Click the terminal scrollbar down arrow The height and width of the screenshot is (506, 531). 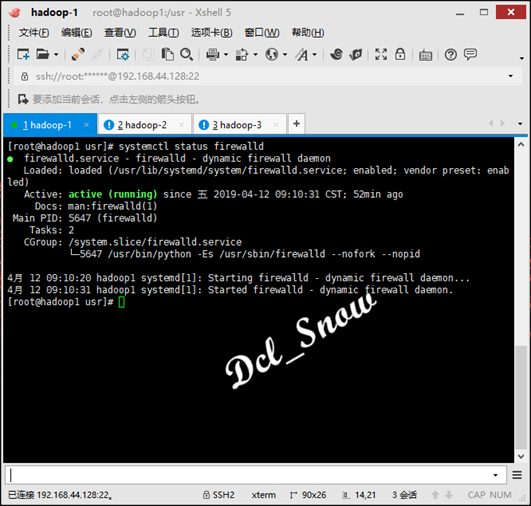[x=521, y=456]
